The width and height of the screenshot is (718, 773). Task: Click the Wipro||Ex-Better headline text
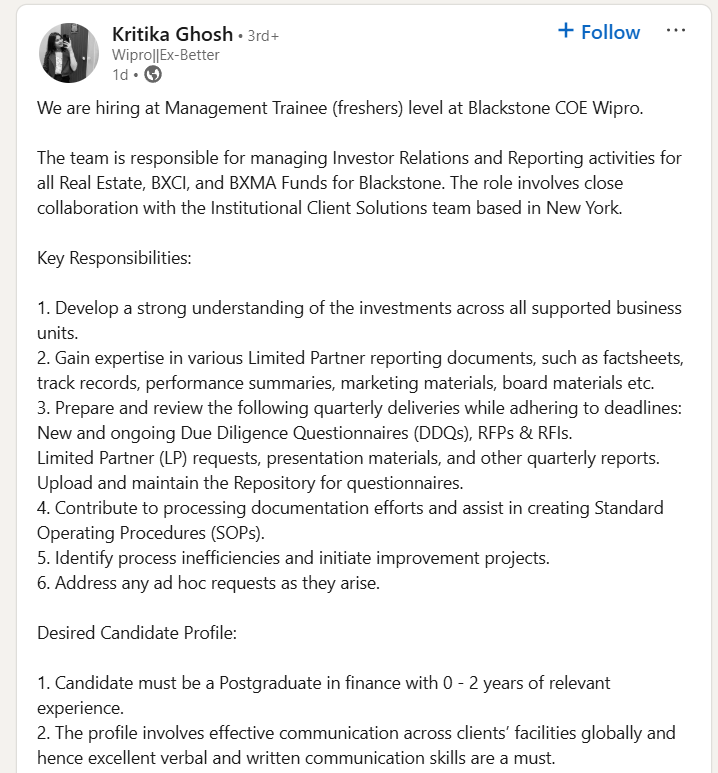click(165, 55)
